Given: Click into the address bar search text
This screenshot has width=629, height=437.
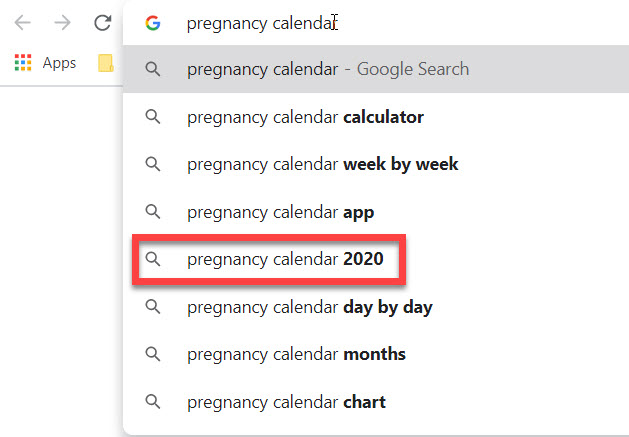Looking at the screenshot, I should pos(260,23).
